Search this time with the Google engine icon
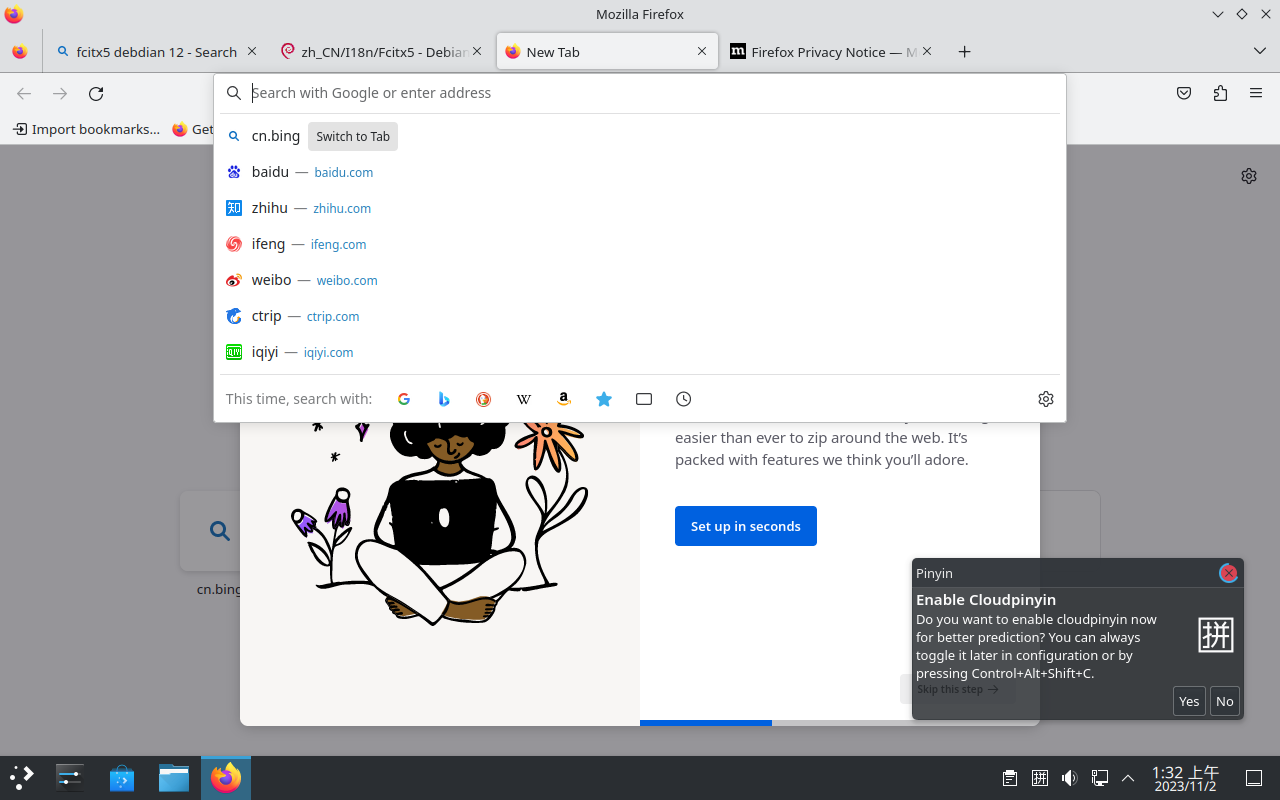The width and height of the screenshot is (1280, 800). [x=404, y=399]
